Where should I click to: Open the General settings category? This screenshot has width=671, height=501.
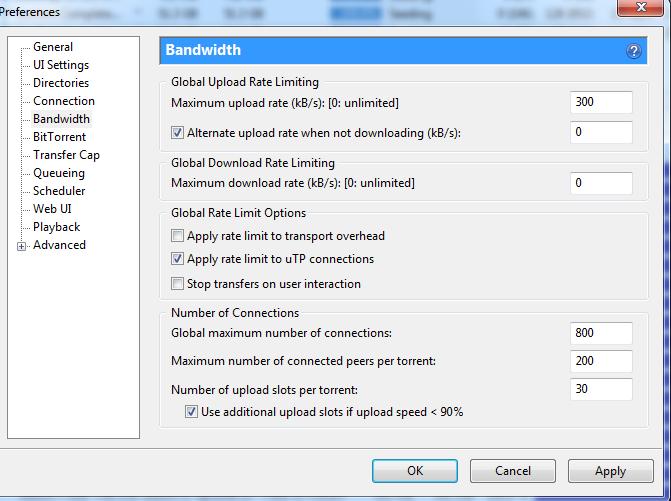coord(53,47)
